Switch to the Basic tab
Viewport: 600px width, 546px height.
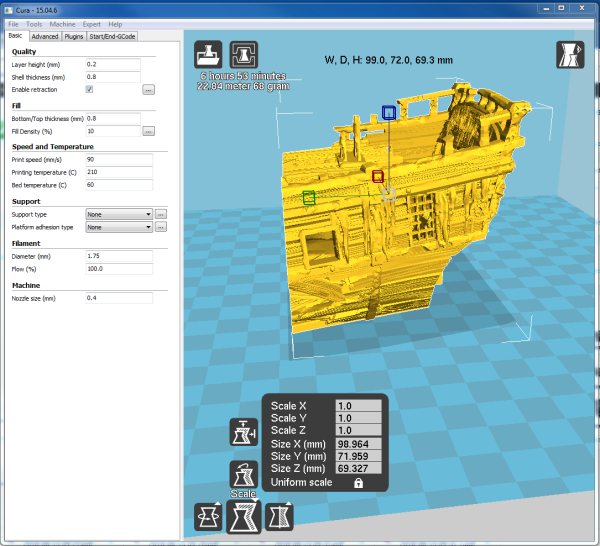pos(15,36)
